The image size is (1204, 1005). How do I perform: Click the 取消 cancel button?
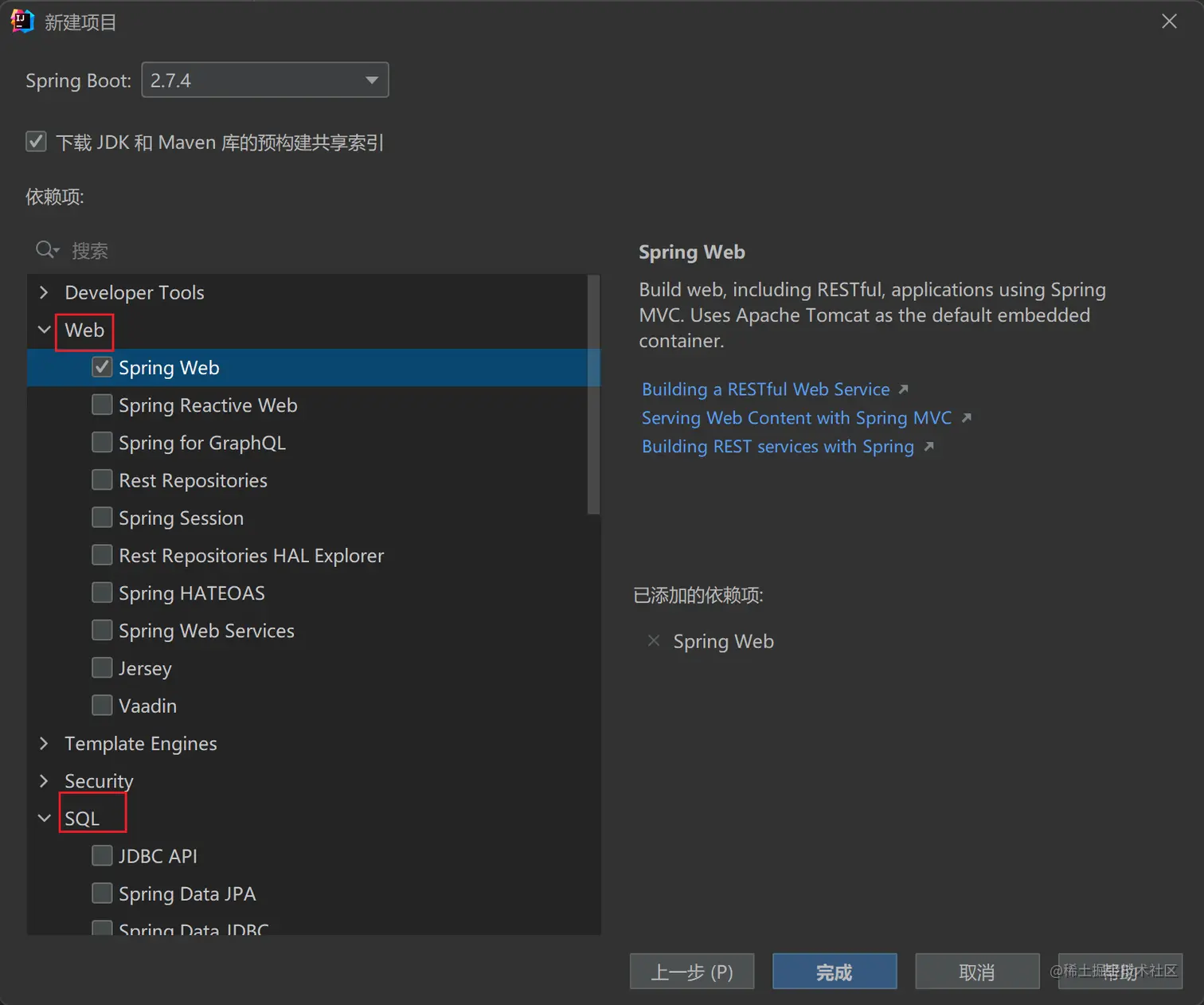(977, 972)
